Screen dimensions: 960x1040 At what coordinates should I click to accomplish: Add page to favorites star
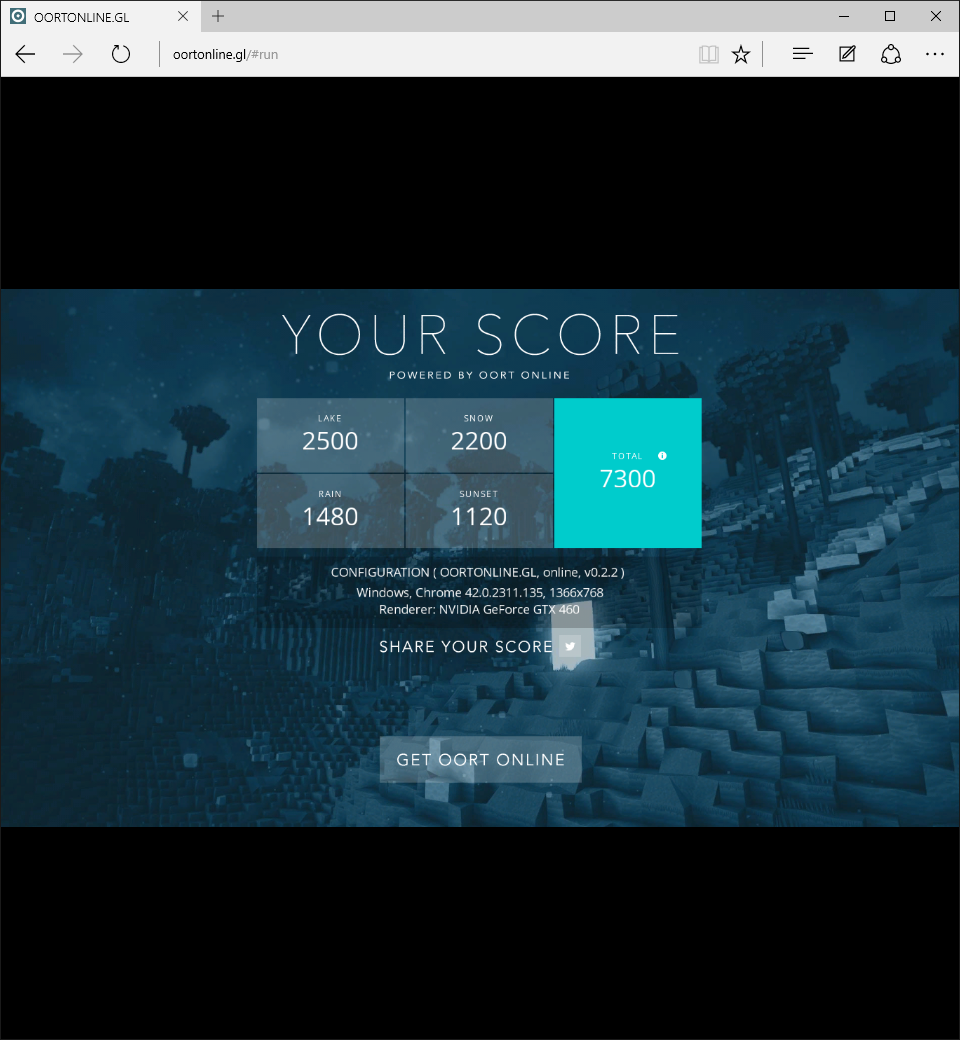[741, 54]
